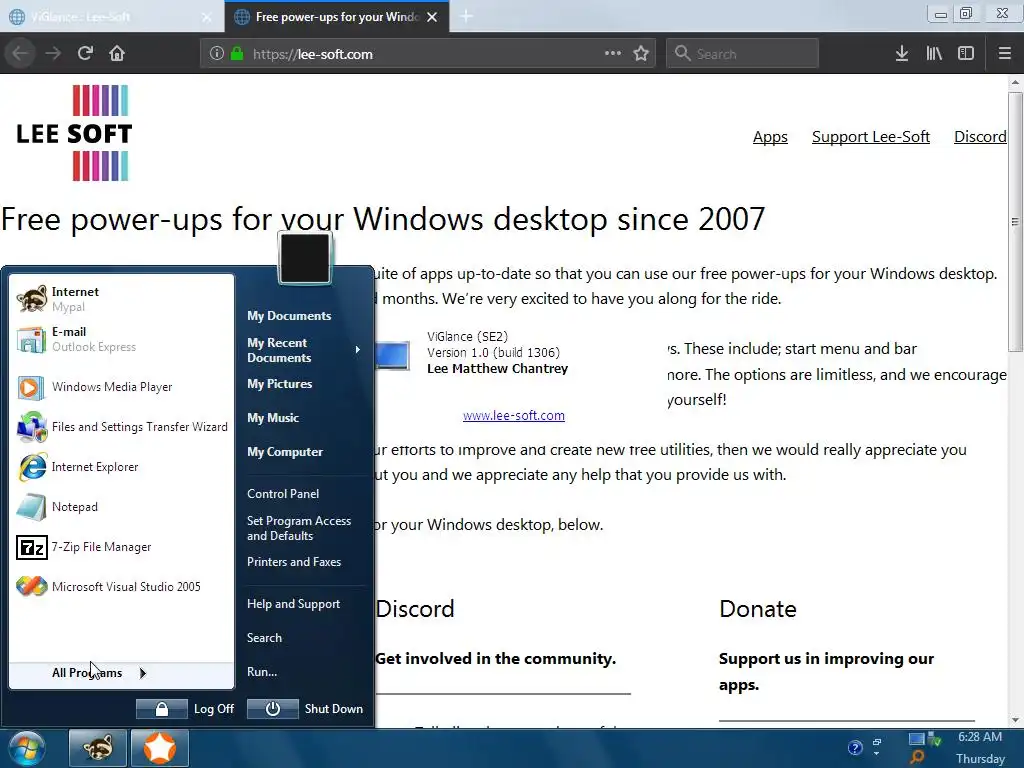The image size is (1024, 768).
Task: Click the scrollbar up arrow
Action: (1015, 82)
